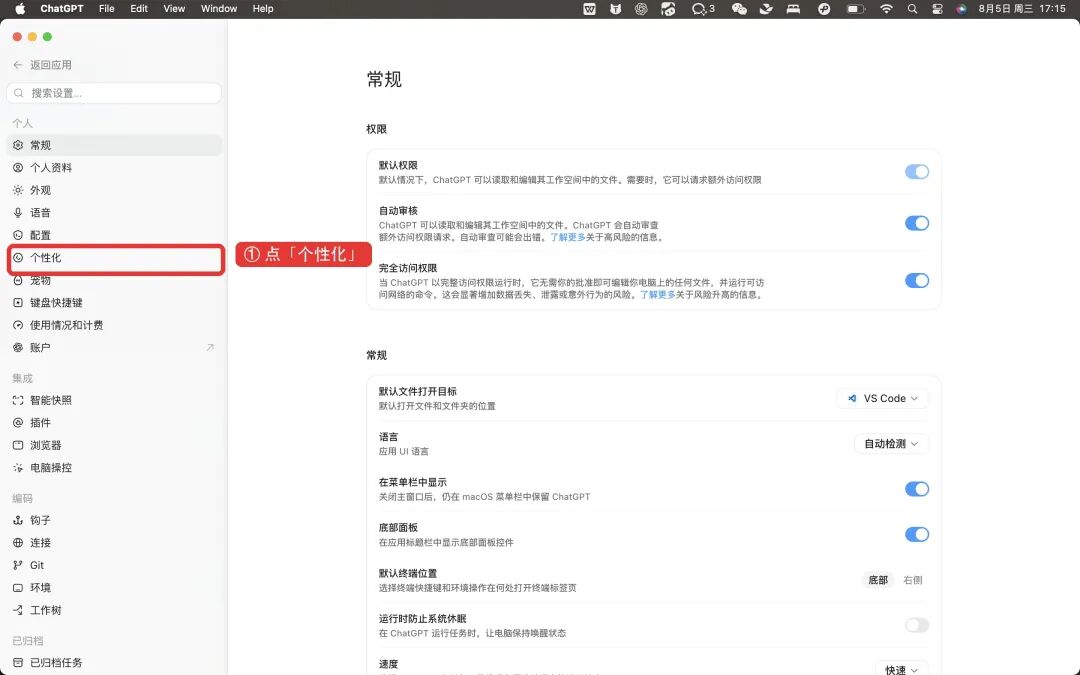Click the Wi-Fi icon in the menu bar
Viewport: 1080px width, 675px height.
(x=886, y=9)
